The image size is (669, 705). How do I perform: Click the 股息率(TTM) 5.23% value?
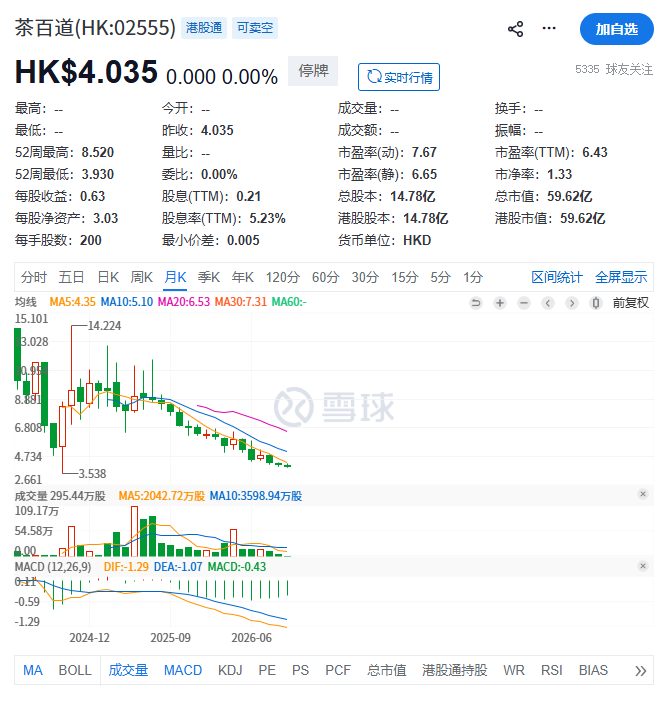tap(268, 219)
